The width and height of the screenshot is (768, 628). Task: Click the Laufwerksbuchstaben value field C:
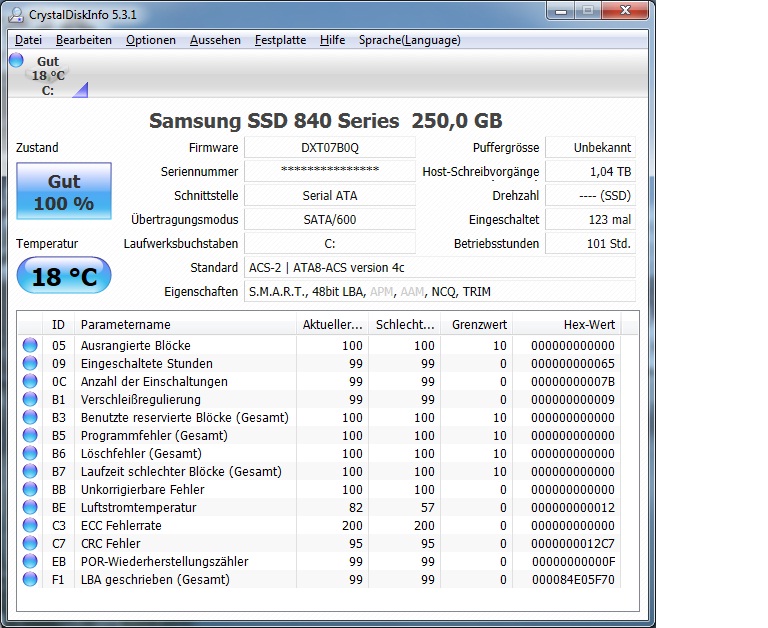click(330, 243)
